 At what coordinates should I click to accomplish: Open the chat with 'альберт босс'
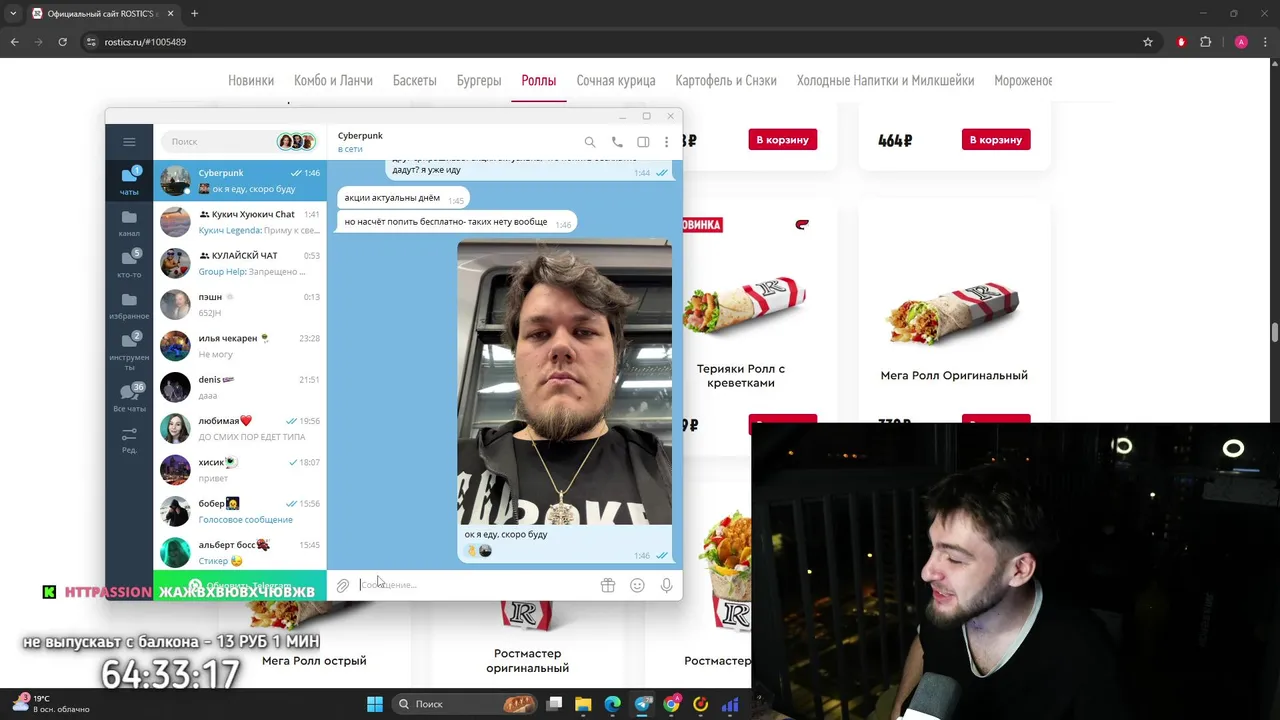[240, 552]
